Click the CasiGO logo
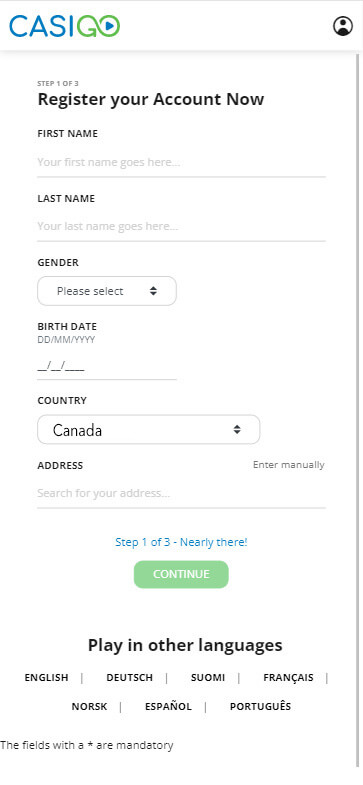The width and height of the screenshot is (363, 785). tap(65, 26)
